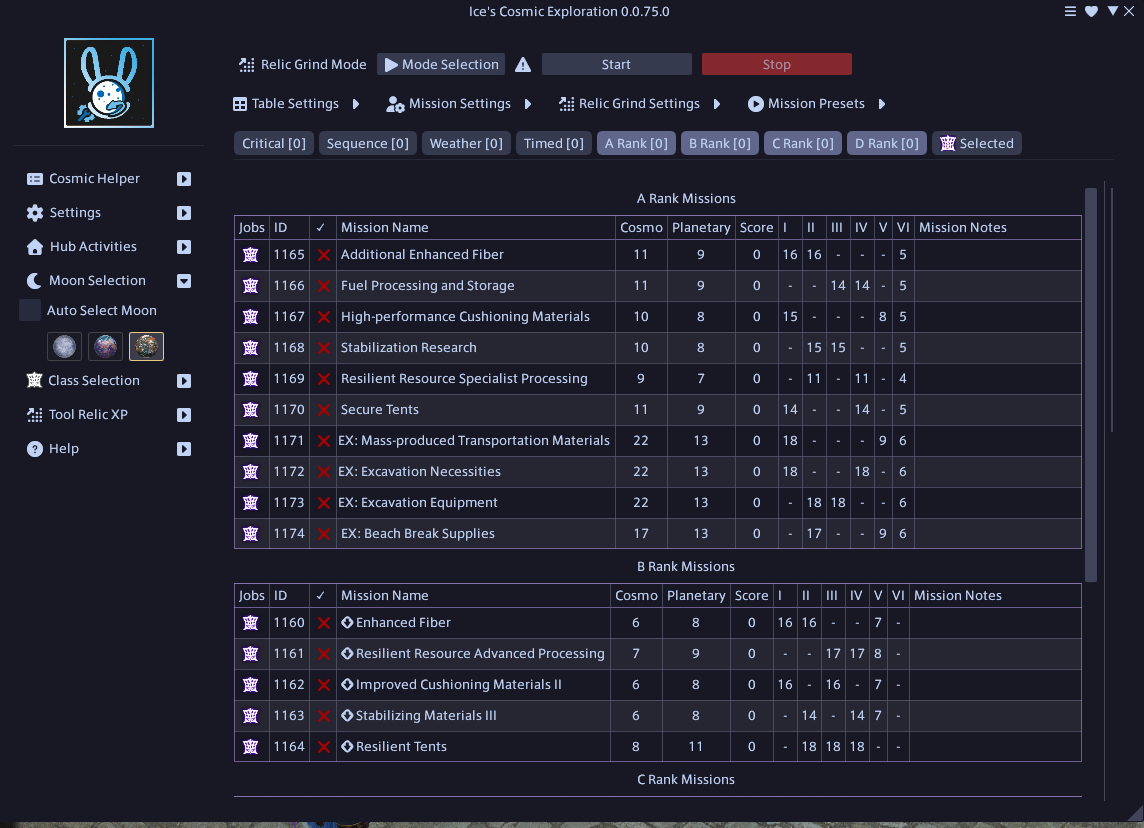The width and height of the screenshot is (1144, 828).
Task: Toggle red X for Stabilization Research
Action: tap(323, 348)
